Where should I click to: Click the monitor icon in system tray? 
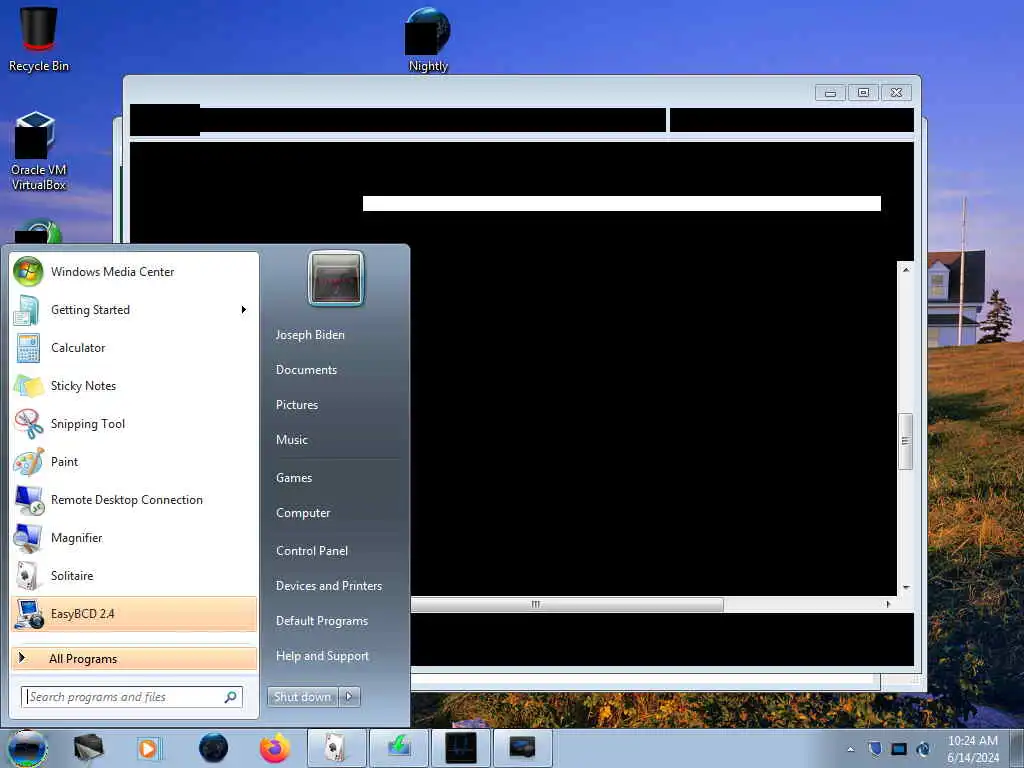(899, 749)
